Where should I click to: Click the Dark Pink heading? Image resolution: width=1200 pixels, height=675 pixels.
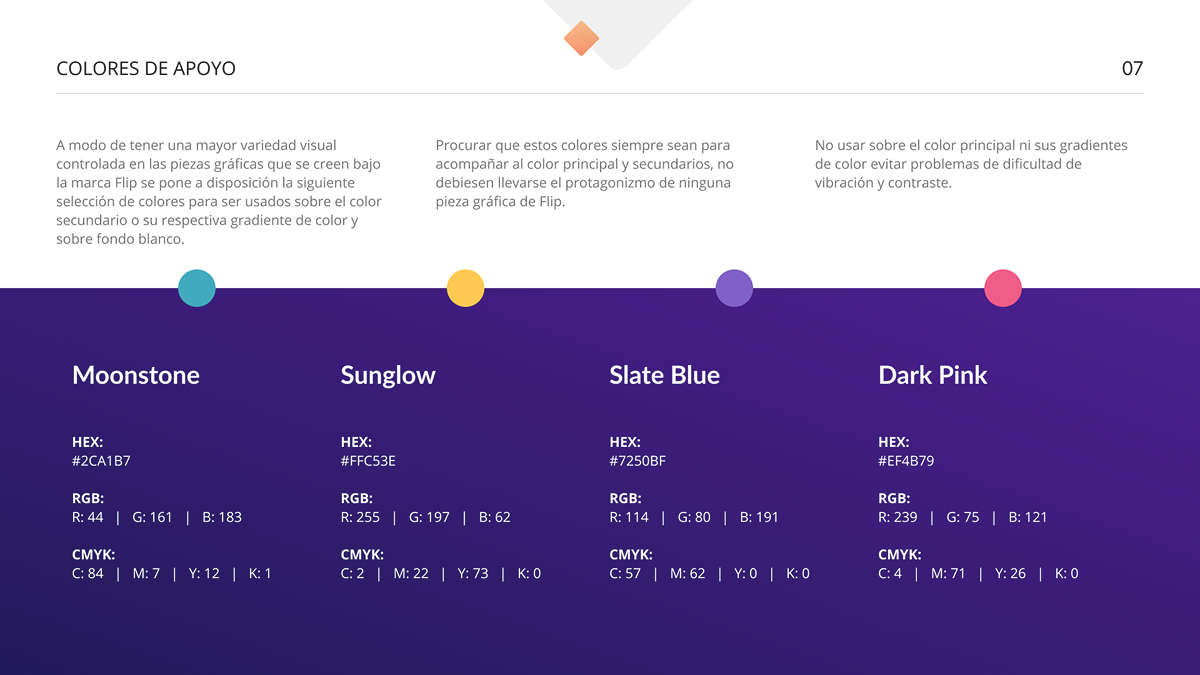click(x=932, y=375)
